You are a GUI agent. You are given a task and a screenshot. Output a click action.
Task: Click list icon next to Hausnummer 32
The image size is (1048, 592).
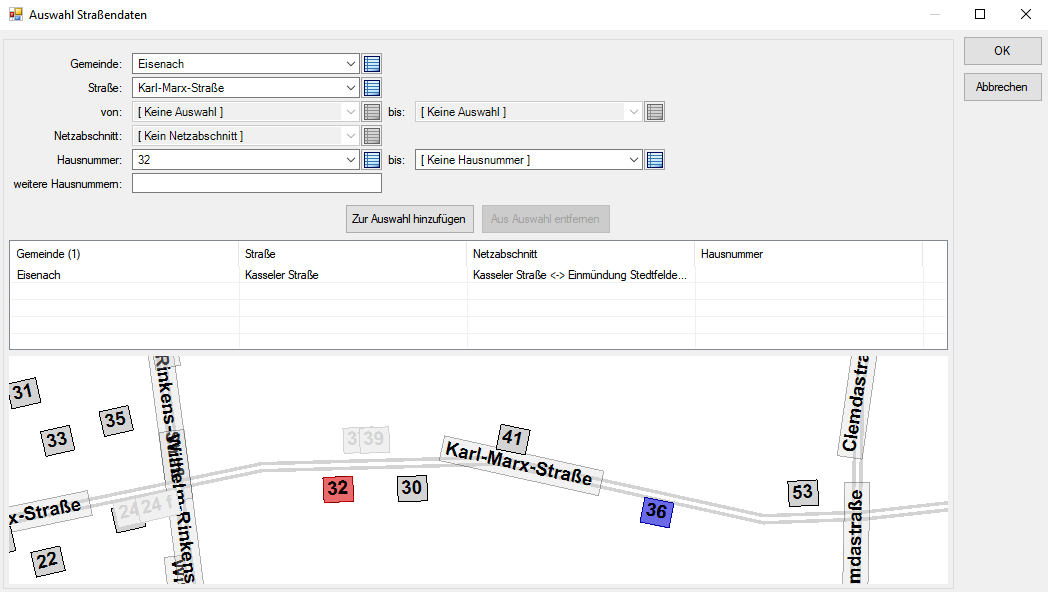[x=372, y=160]
